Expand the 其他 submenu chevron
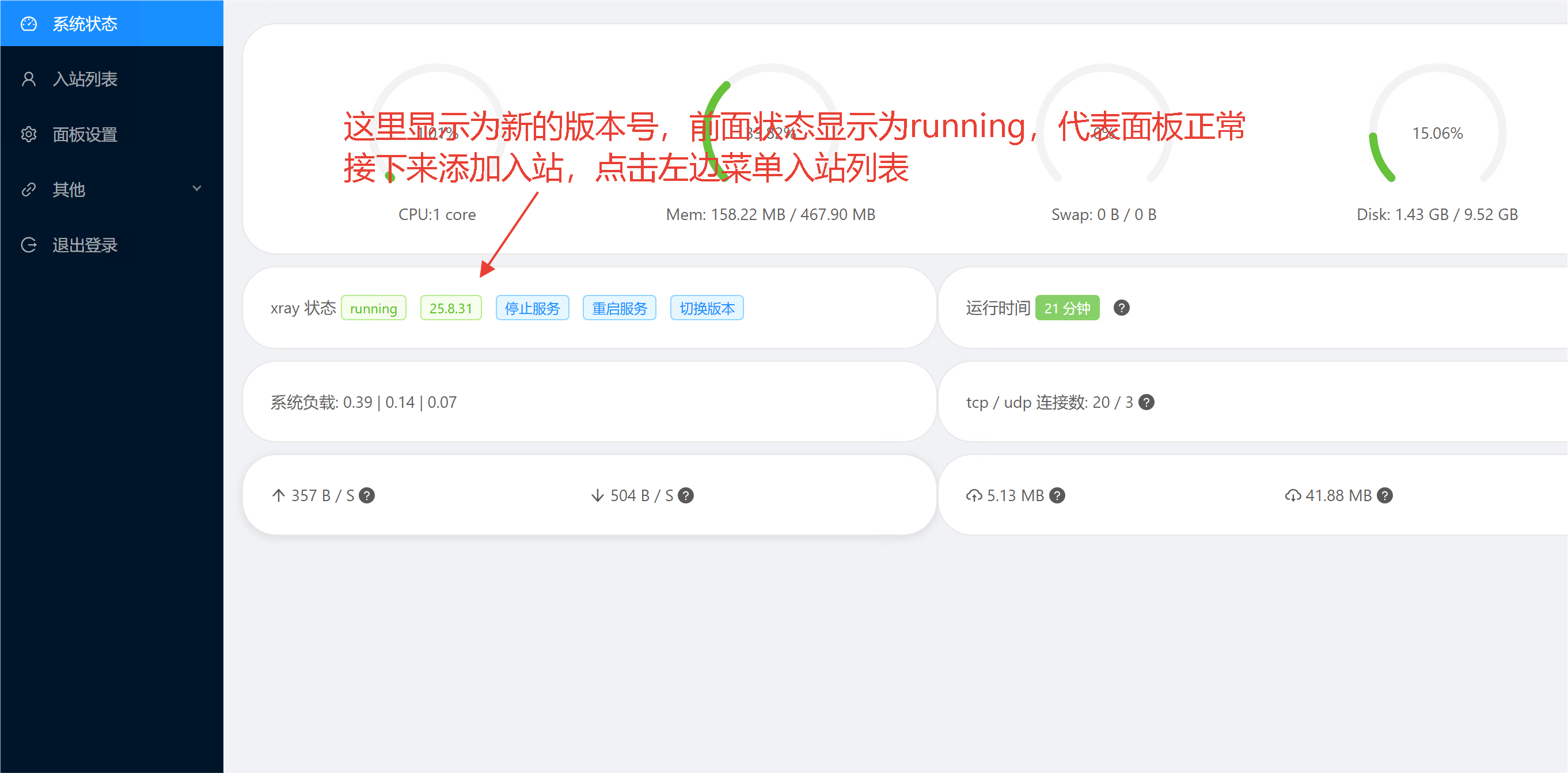This screenshot has width=1568, height=773. click(x=196, y=189)
